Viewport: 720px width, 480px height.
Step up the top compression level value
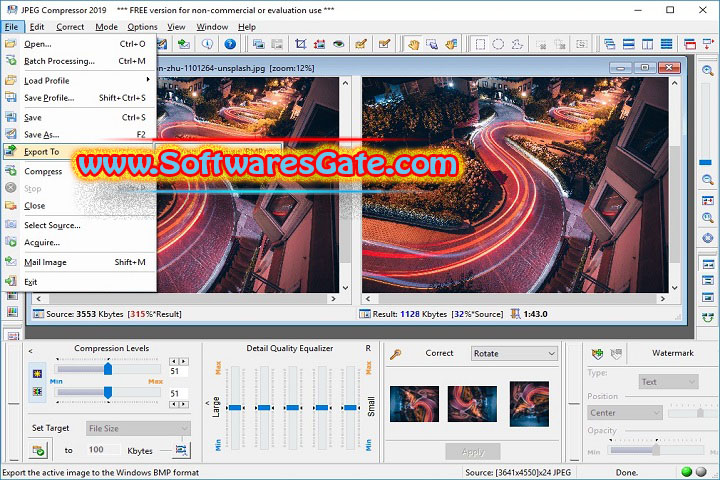pyautogui.click(x=184, y=361)
